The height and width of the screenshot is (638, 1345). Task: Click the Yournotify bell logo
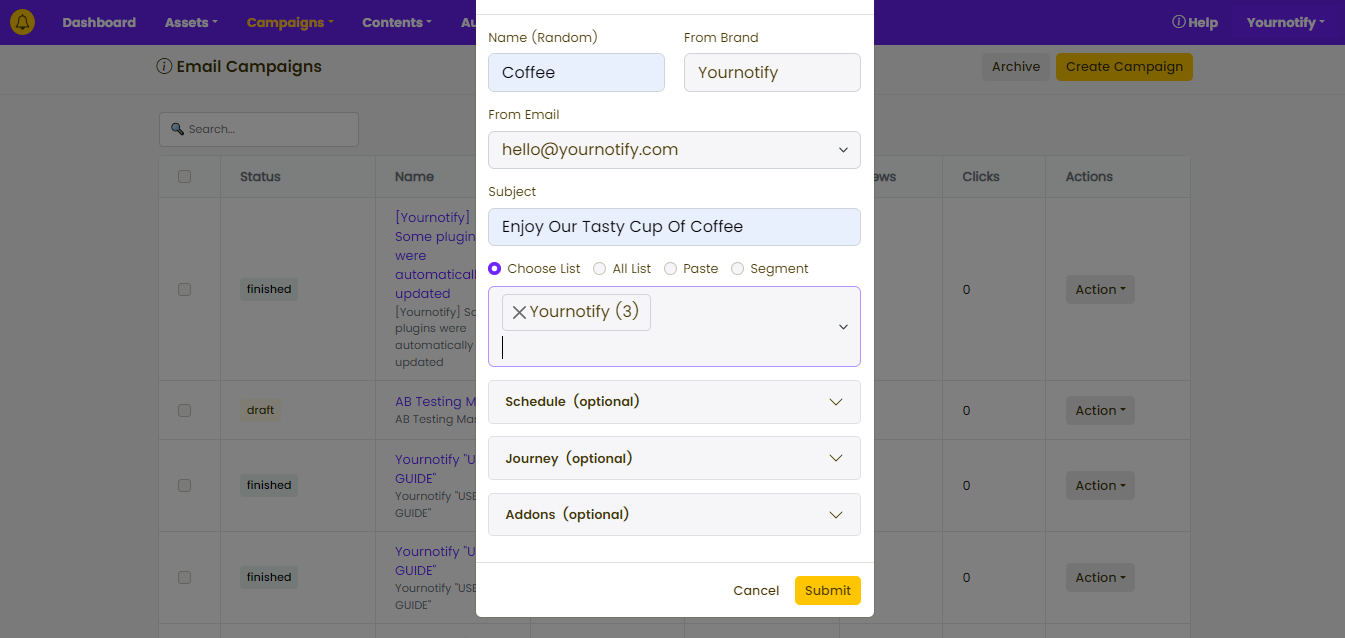tap(22, 22)
